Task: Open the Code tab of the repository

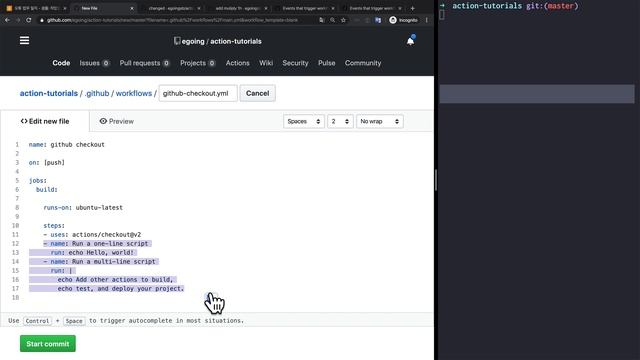Action: coord(61,63)
